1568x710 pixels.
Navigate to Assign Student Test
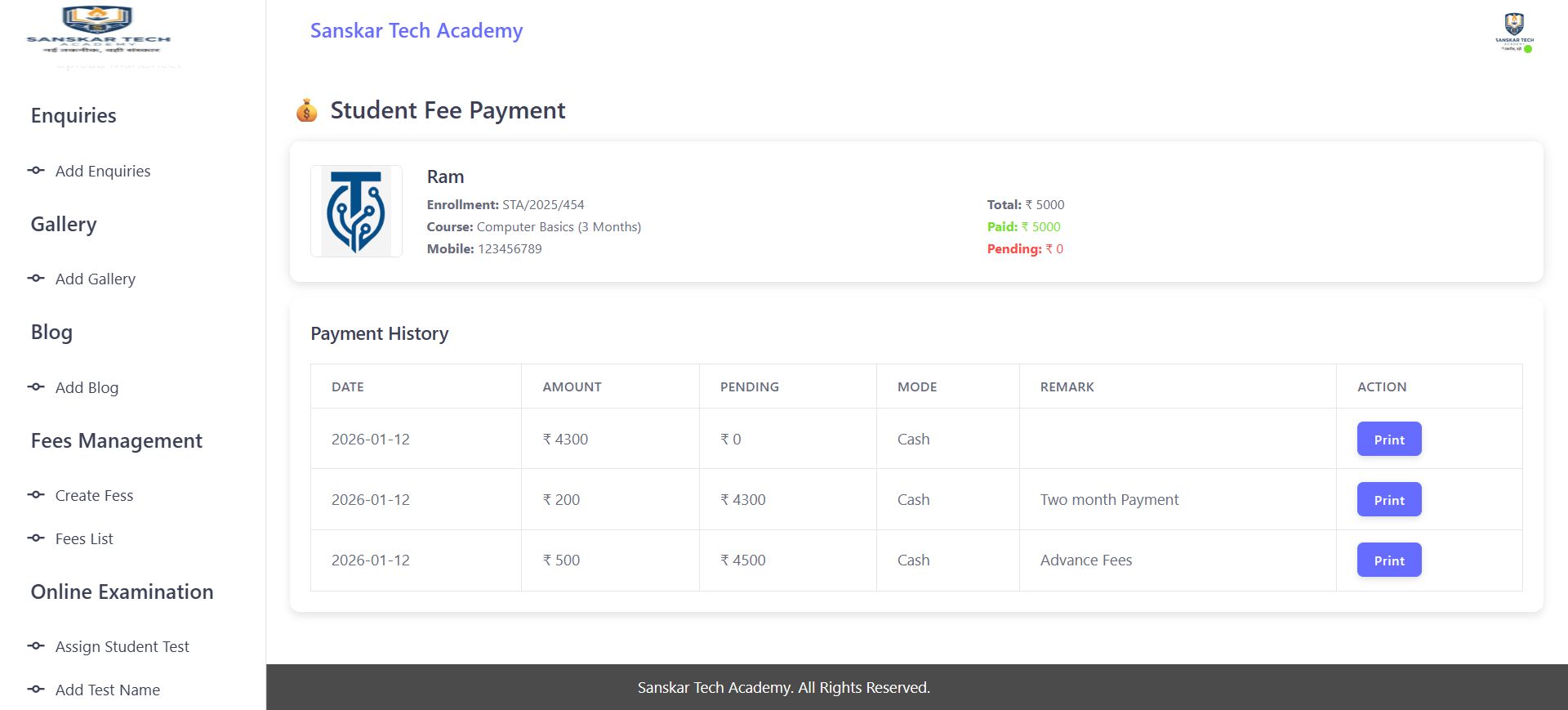[122, 646]
